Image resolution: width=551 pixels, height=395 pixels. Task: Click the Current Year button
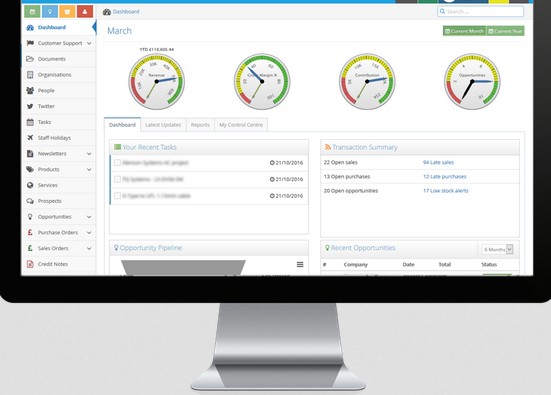click(x=505, y=31)
